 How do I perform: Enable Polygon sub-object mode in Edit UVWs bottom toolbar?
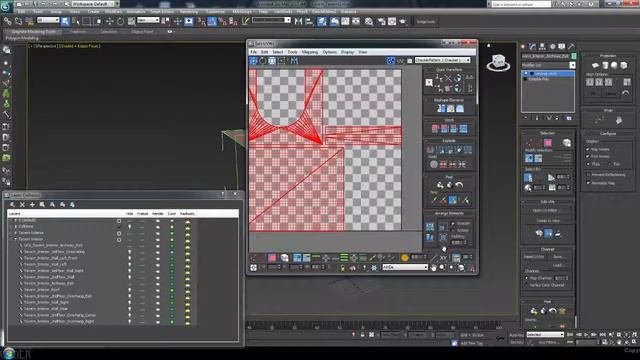tap(272, 258)
